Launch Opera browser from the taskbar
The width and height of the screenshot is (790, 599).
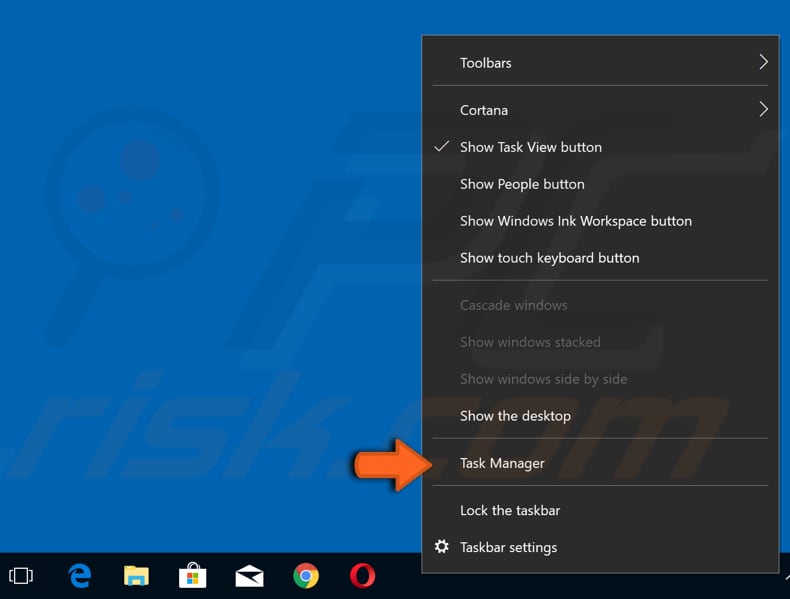(362, 575)
